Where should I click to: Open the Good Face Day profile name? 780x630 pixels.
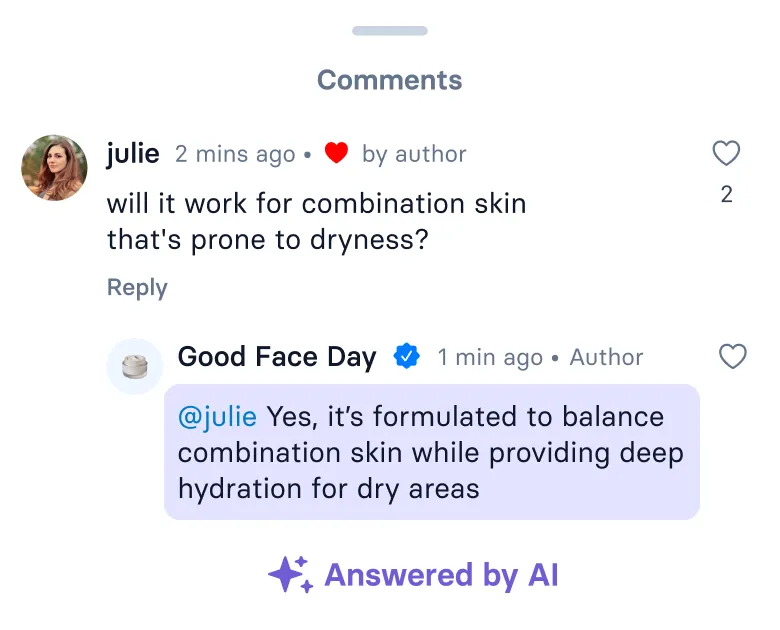[x=277, y=357]
